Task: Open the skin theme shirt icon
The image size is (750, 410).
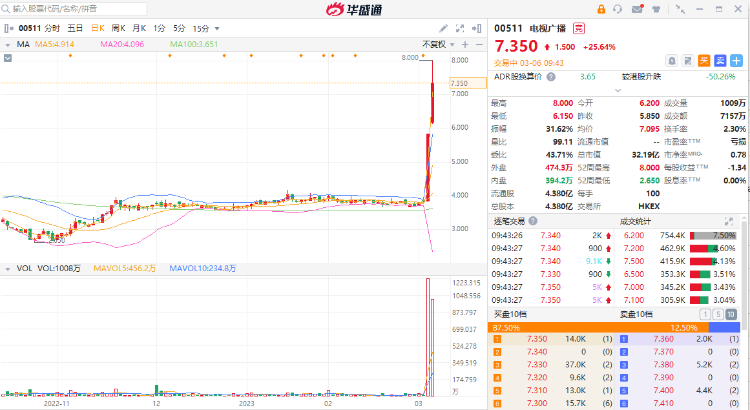Action: (656, 9)
